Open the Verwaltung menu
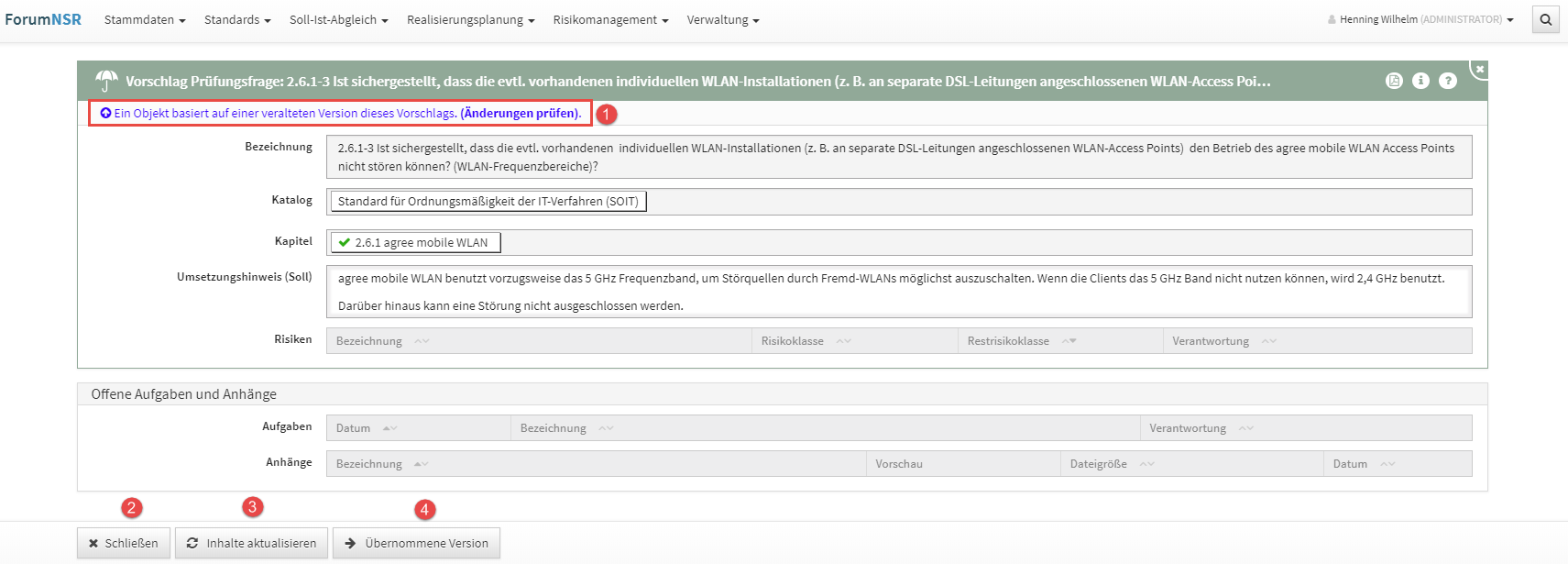The image size is (1568, 564). click(x=722, y=19)
